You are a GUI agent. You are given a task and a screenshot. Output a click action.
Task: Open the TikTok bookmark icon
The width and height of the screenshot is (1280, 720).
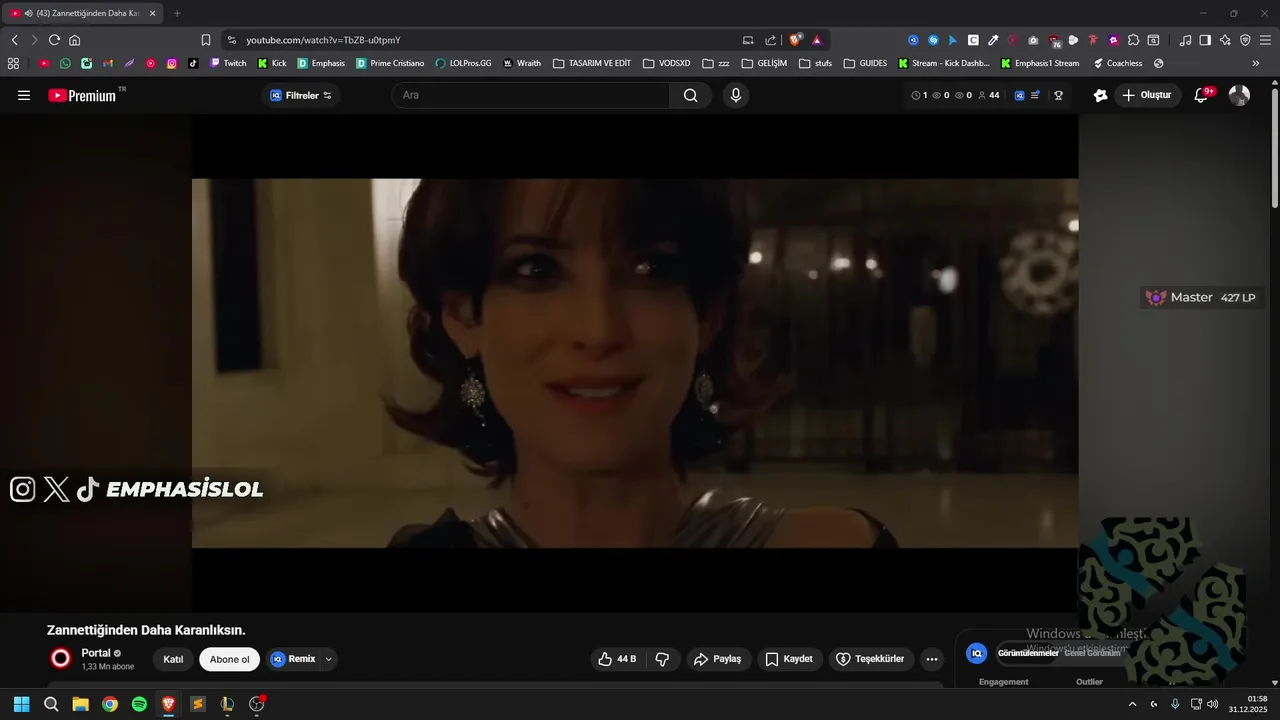pyautogui.click(x=193, y=63)
